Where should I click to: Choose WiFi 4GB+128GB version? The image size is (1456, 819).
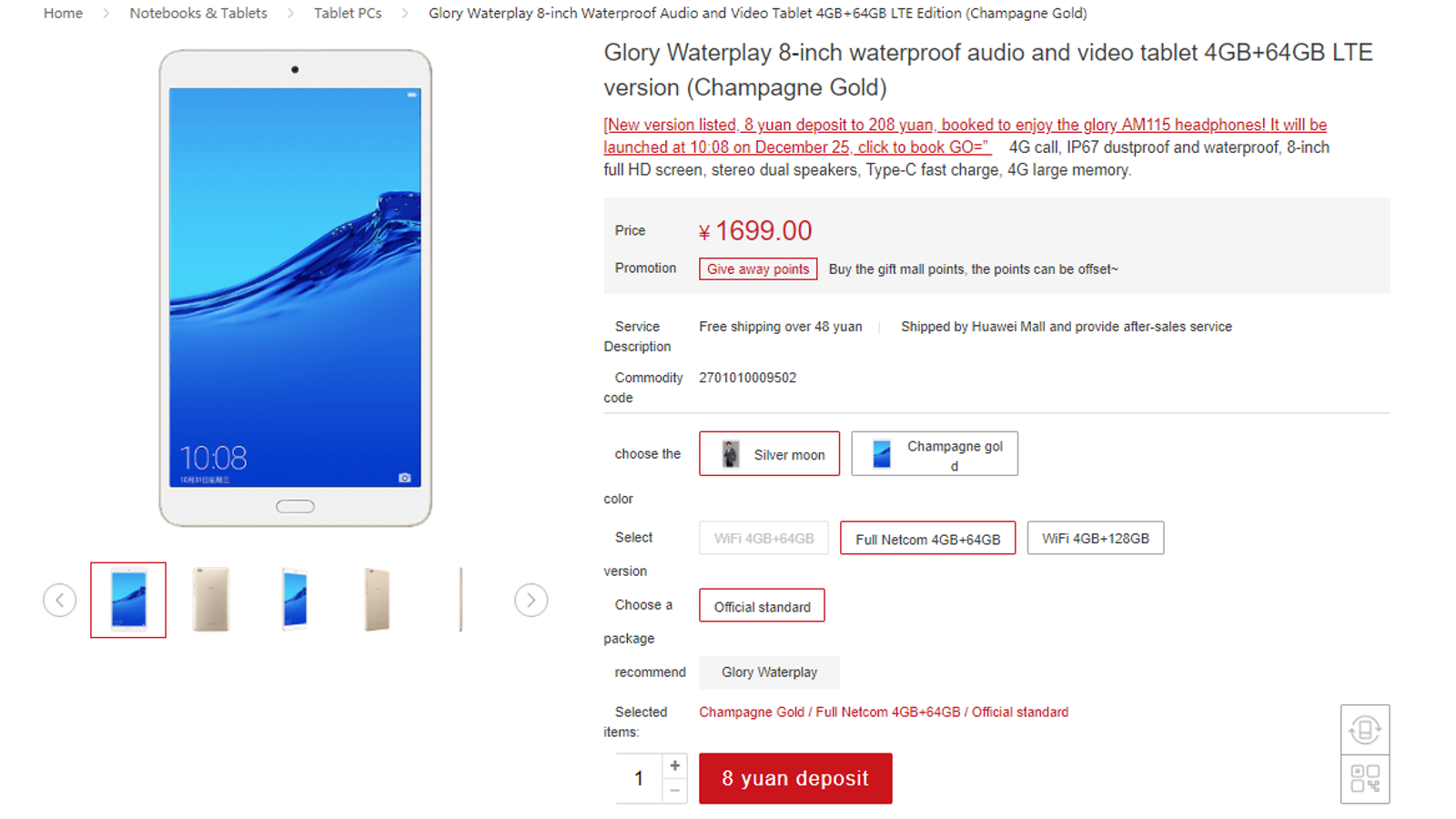[x=1096, y=538]
